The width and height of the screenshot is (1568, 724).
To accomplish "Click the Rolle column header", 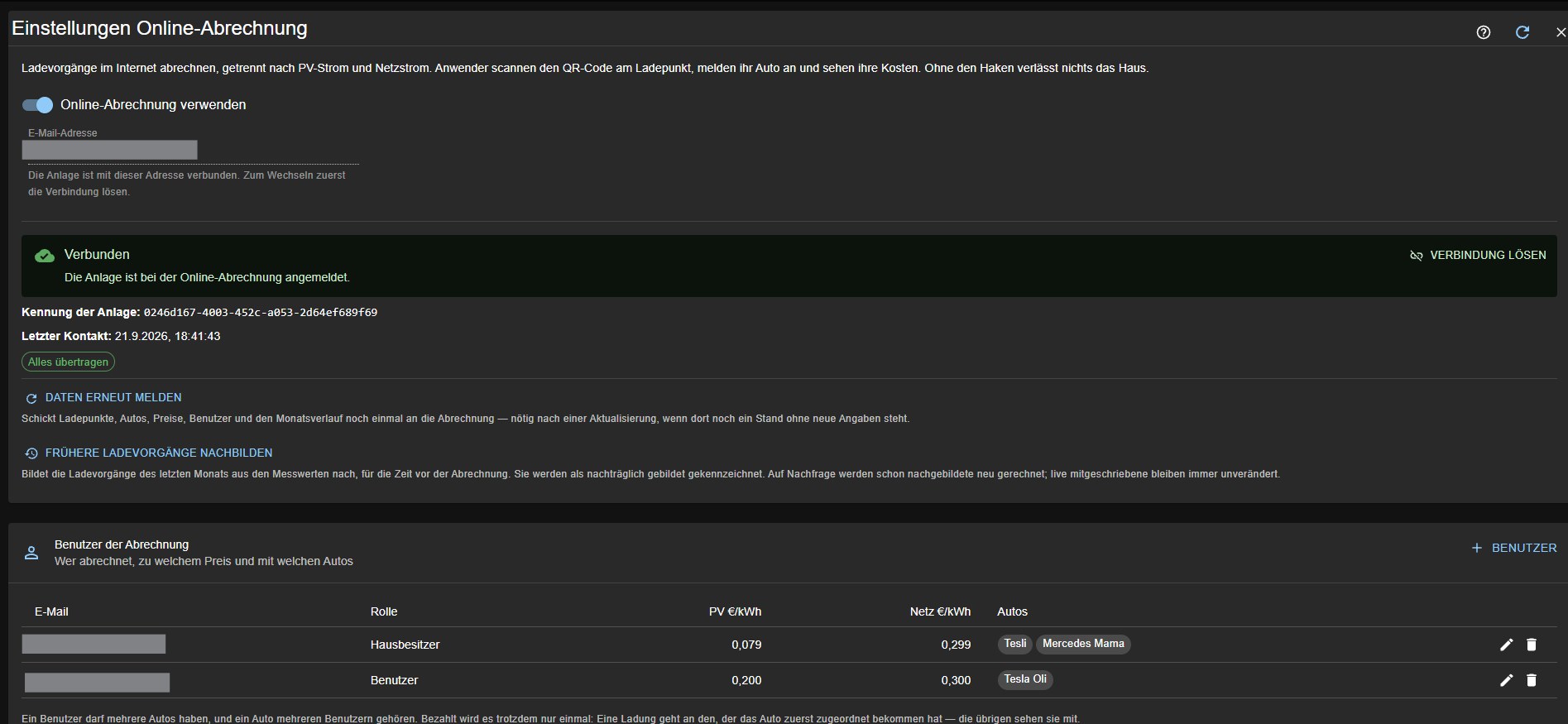I will 384,612.
